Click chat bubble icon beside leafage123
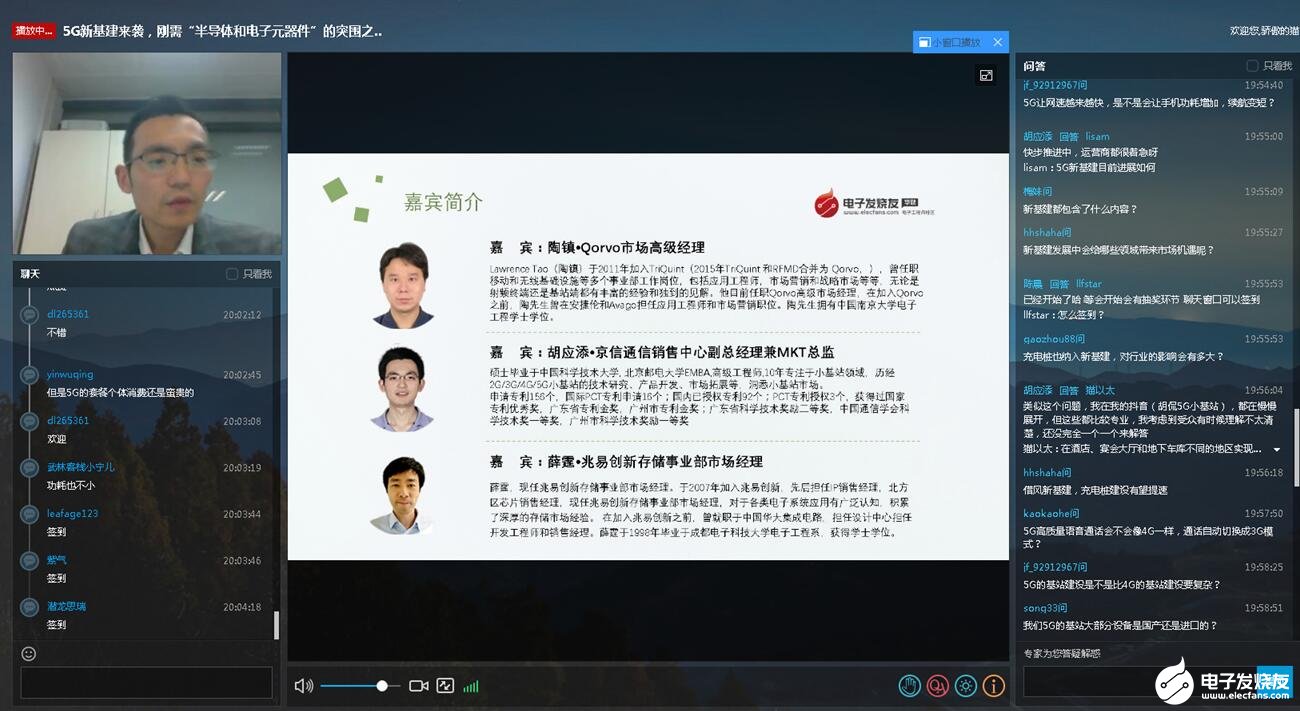 [30, 514]
